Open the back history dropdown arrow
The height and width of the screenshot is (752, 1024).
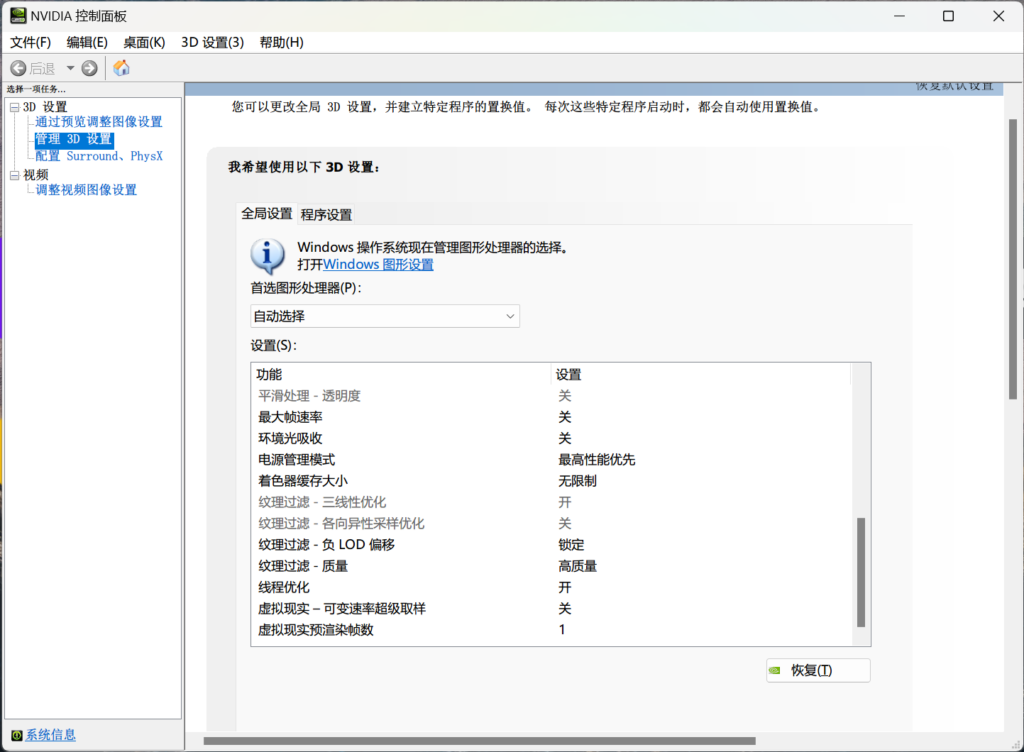click(70, 68)
